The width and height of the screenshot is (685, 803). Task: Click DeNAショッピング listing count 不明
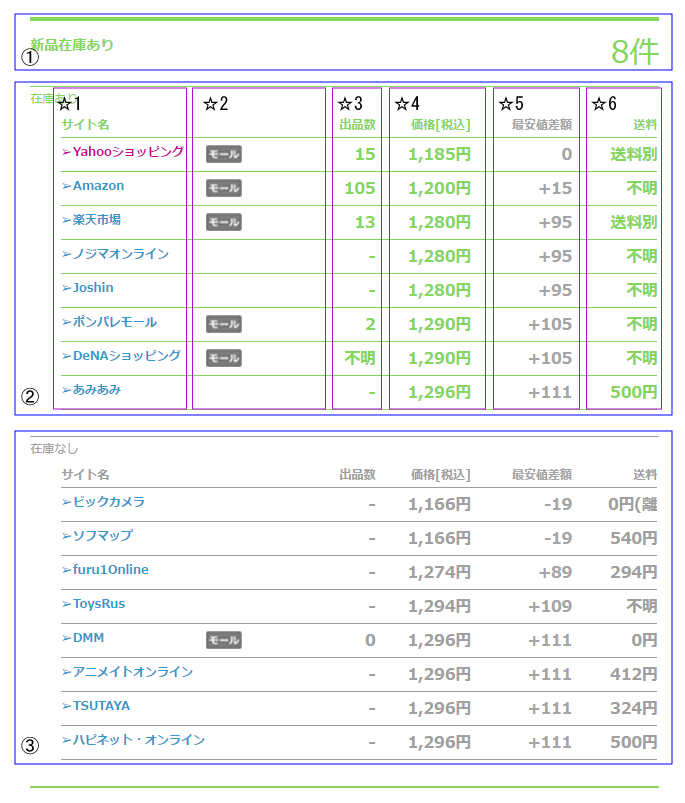(x=360, y=358)
